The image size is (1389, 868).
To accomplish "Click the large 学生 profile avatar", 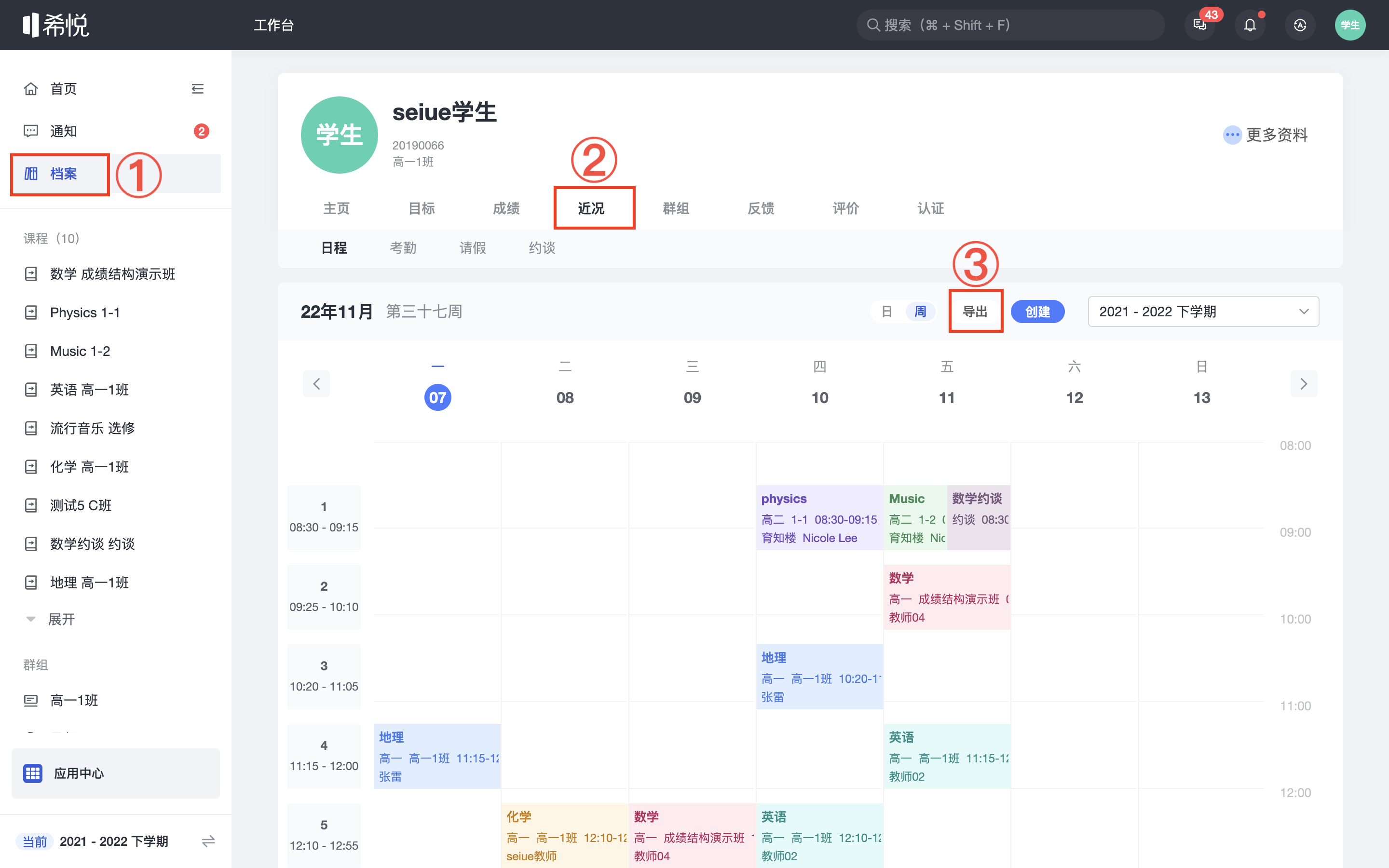I will [339, 135].
